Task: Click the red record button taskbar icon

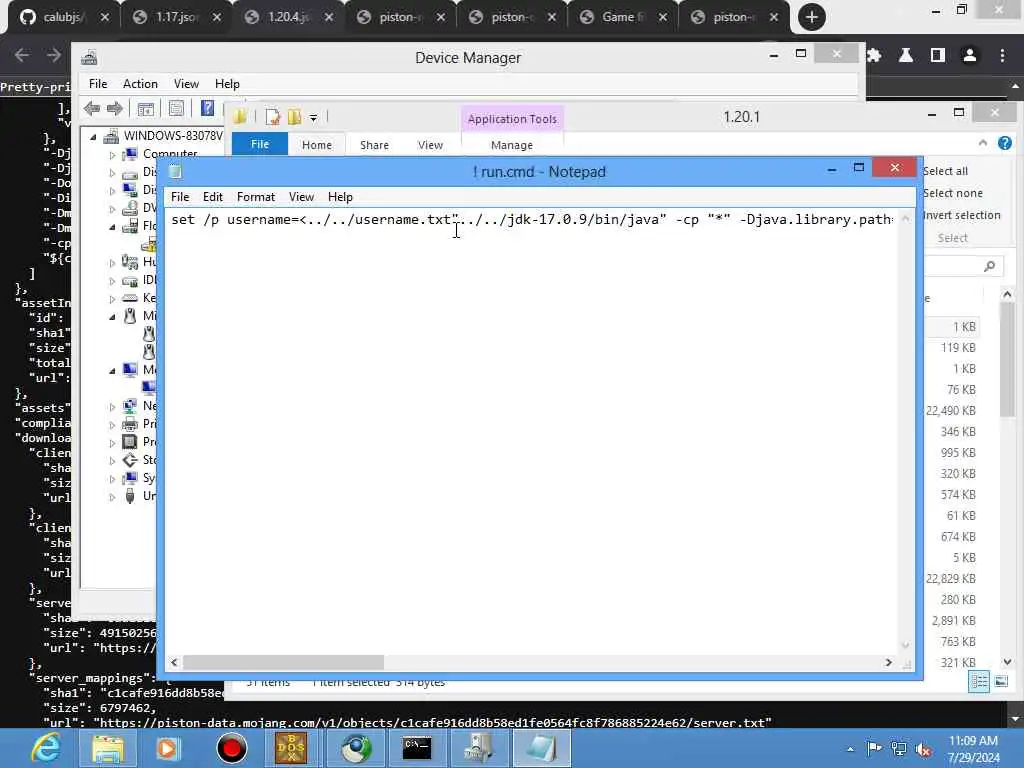Action: 231,748
